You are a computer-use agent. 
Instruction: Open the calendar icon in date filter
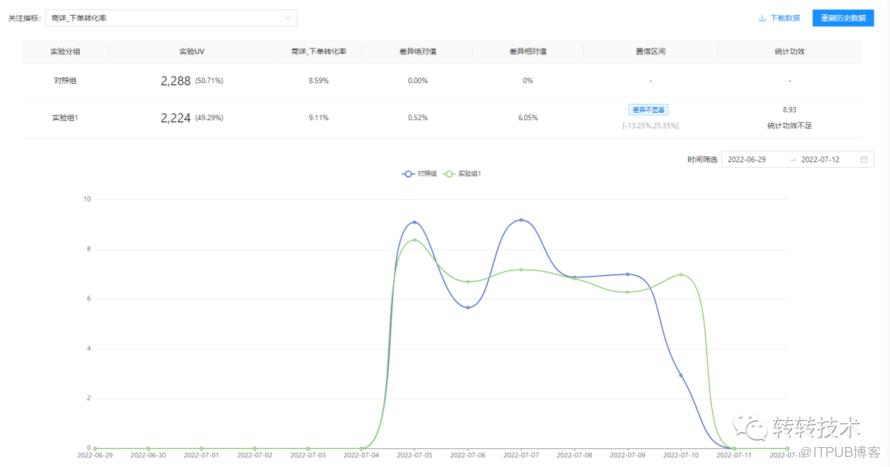(x=864, y=159)
